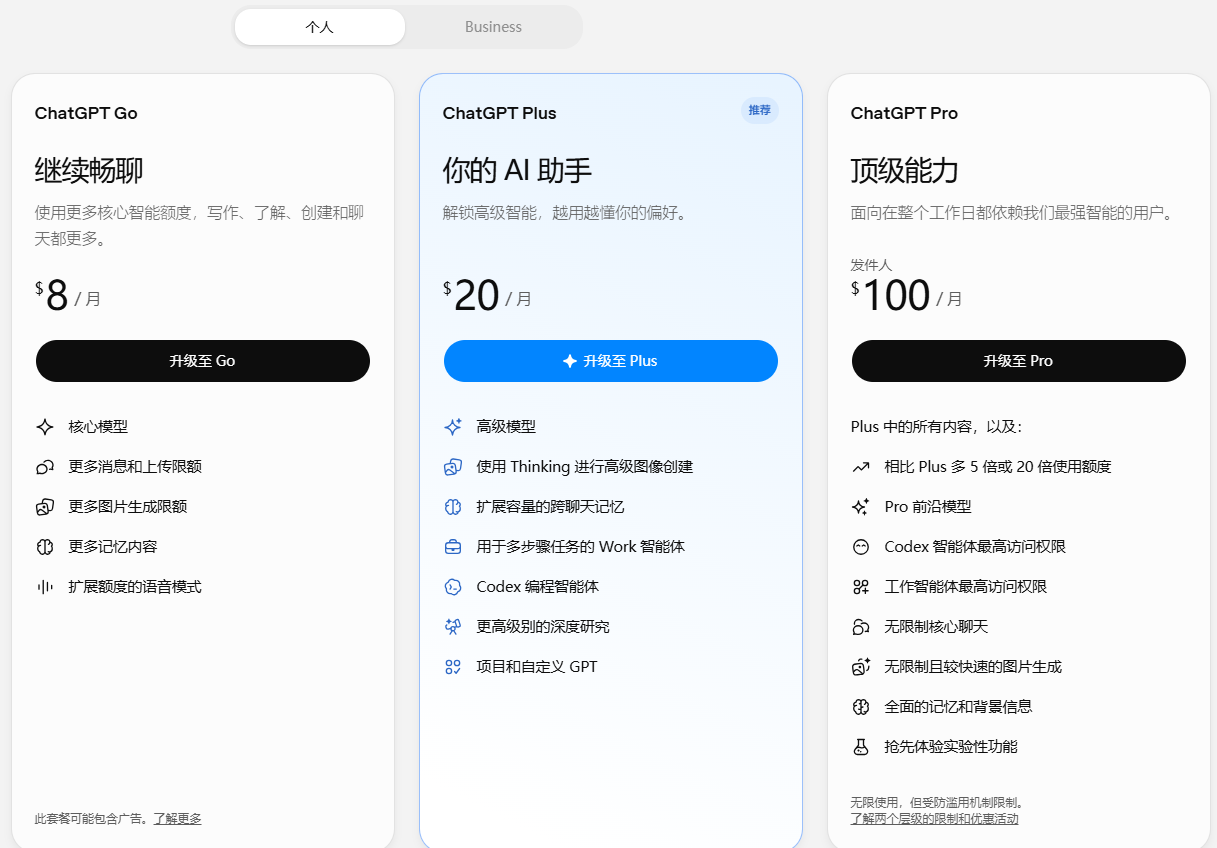Click the trending arrow icon beside 相比 Plus 多 5 倍
This screenshot has height=848, width=1217.
pyautogui.click(x=861, y=467)
